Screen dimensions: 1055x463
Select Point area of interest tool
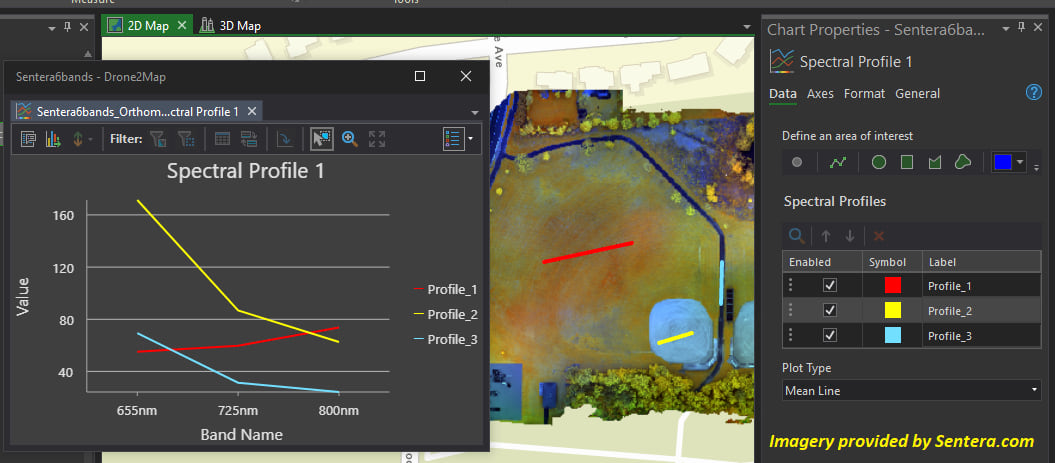coord(797,162)
